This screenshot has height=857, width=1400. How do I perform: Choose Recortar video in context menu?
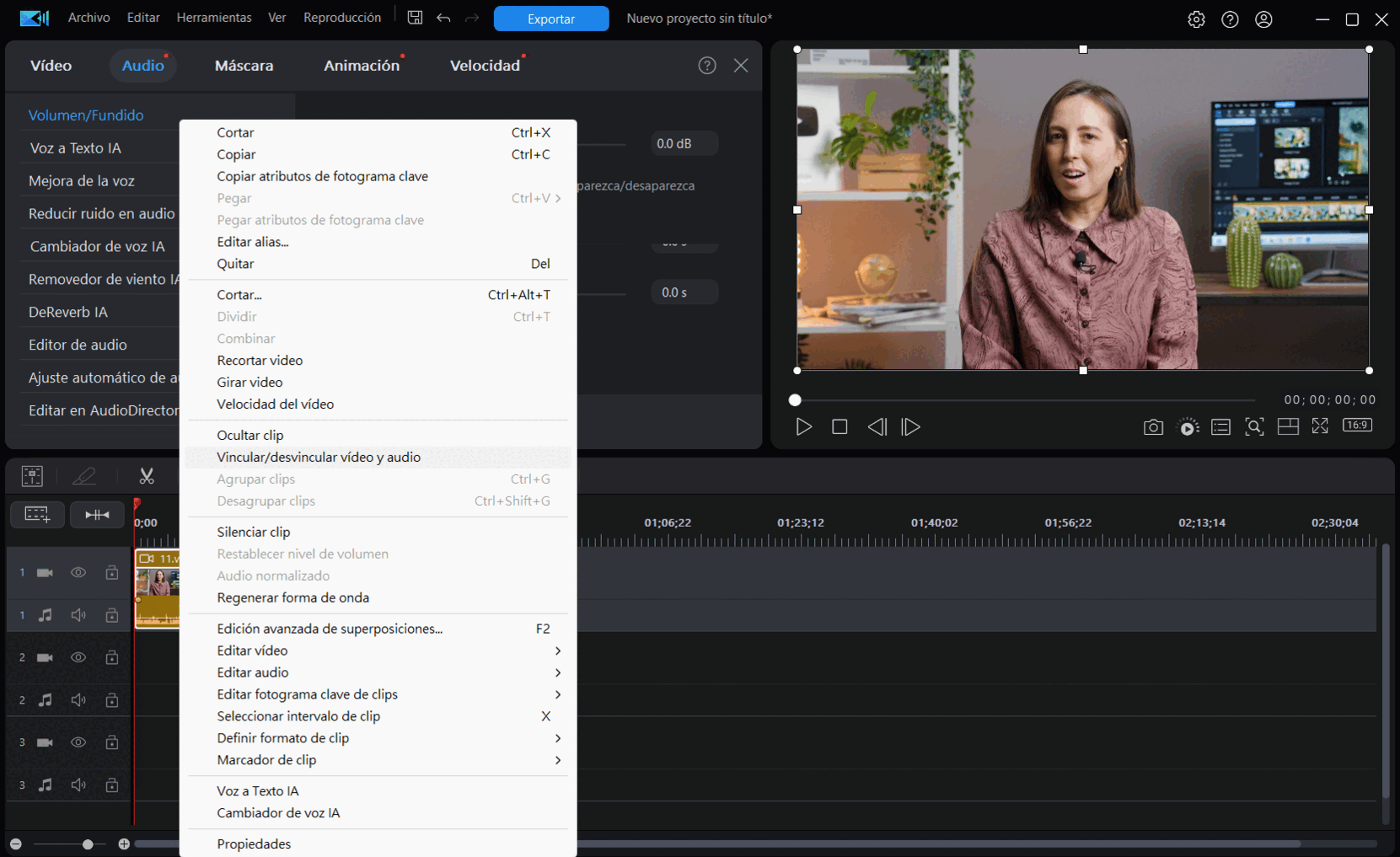(378, 360)
